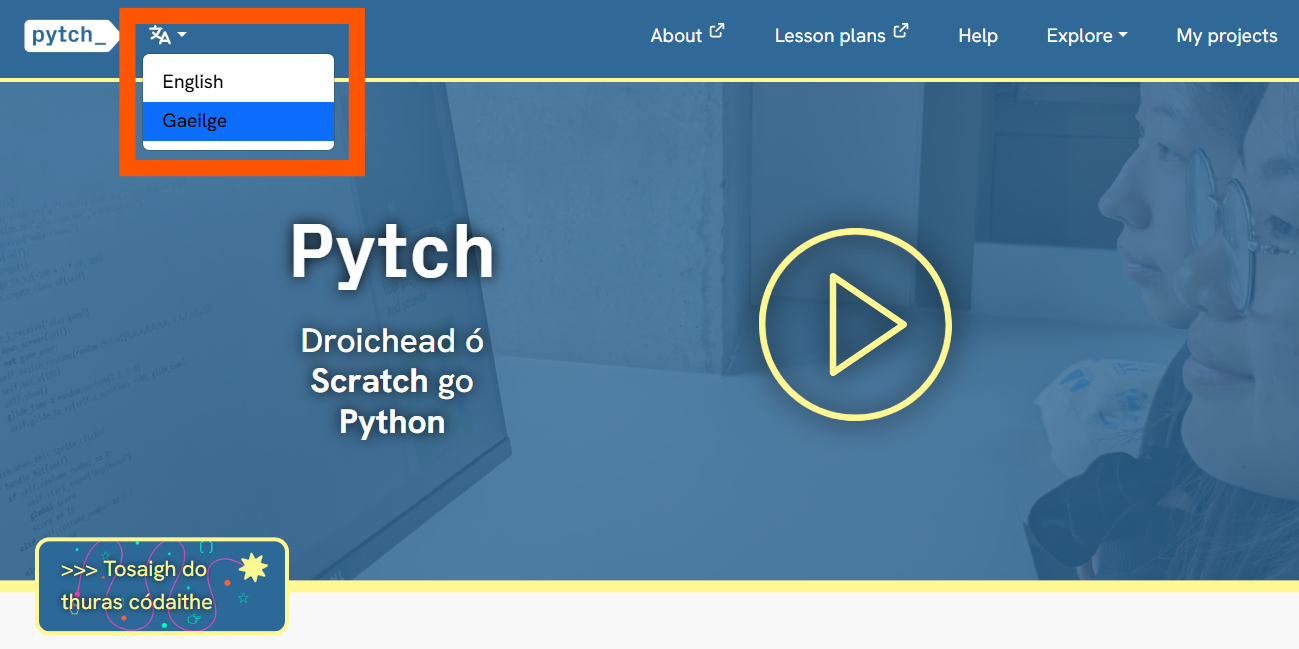
Task: Click the external-link icon beside About
Action: (x=717, y=31)
